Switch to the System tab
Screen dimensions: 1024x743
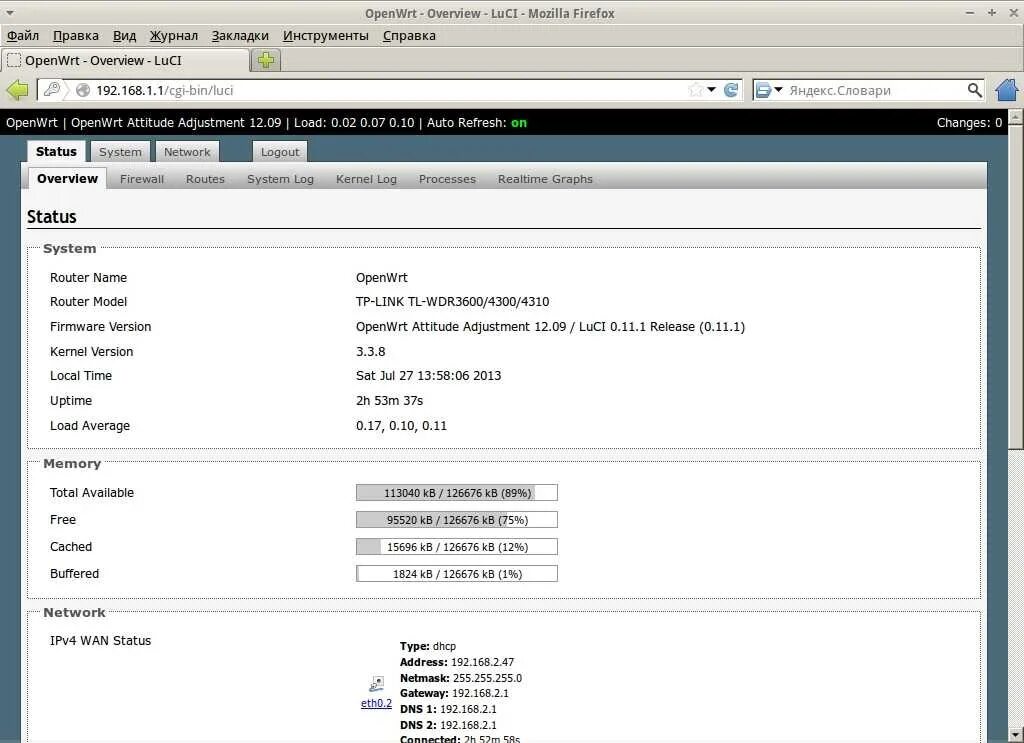pyautogui.click(x=120, y=152)
